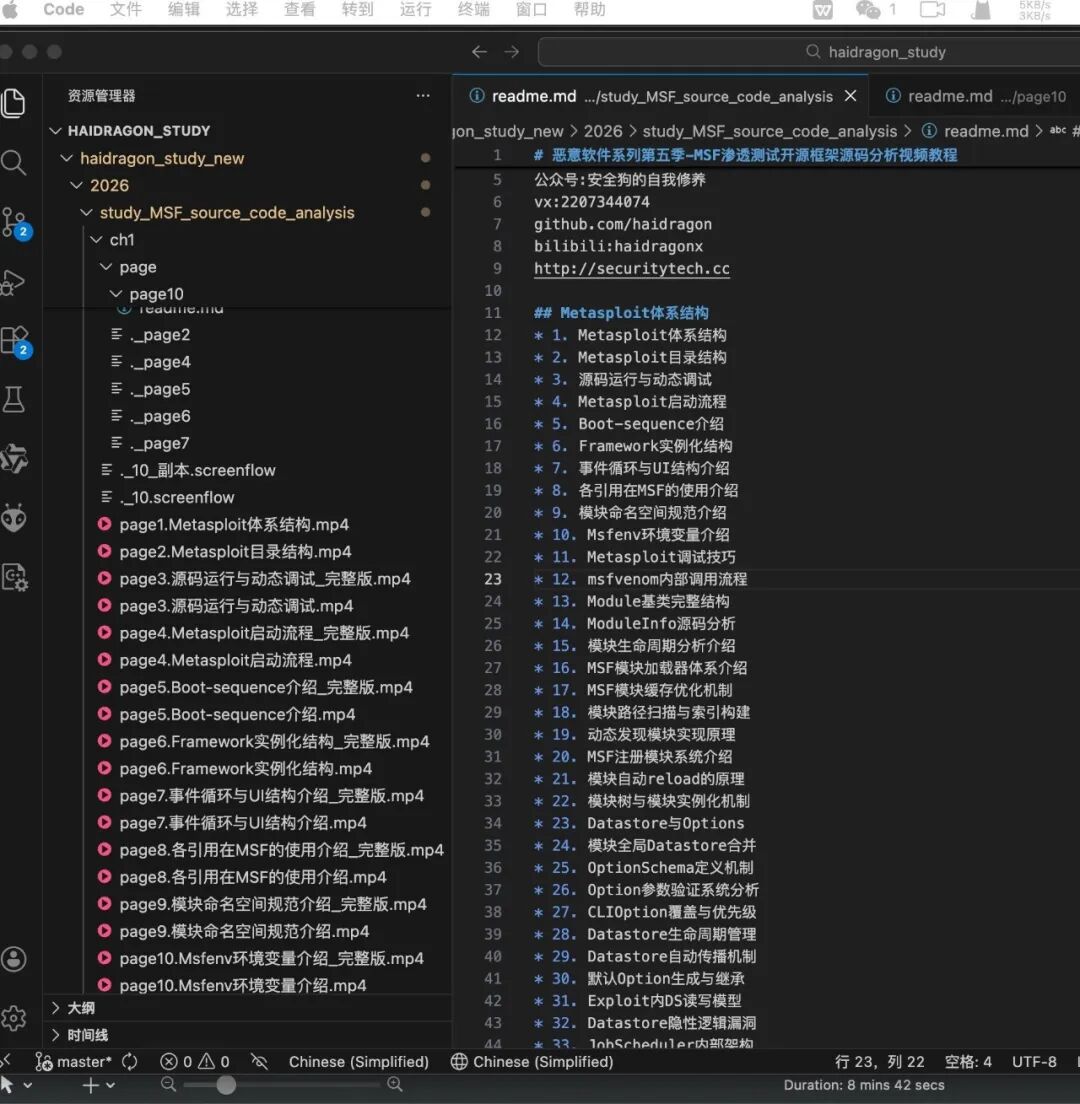Open the http://securitytech.cc link

(x=632, y=268)
